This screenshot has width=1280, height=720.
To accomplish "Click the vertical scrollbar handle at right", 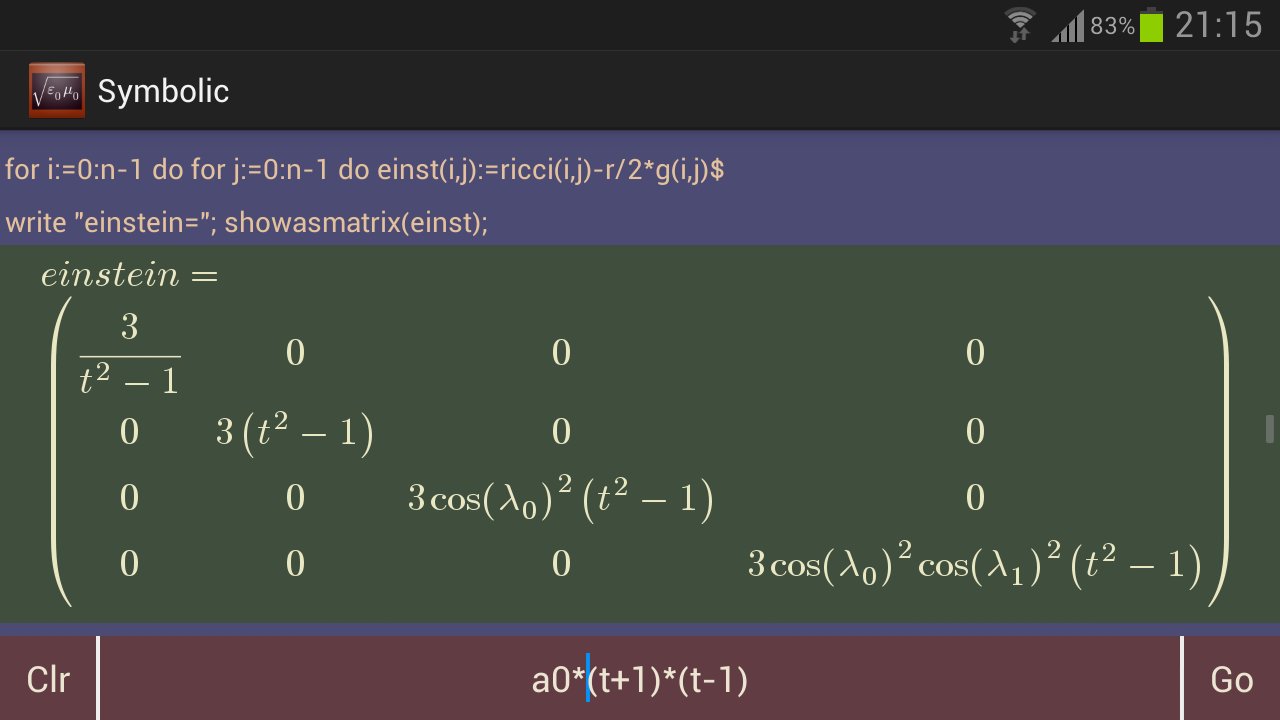I will pyautogui.click(x=1270, y=429).
